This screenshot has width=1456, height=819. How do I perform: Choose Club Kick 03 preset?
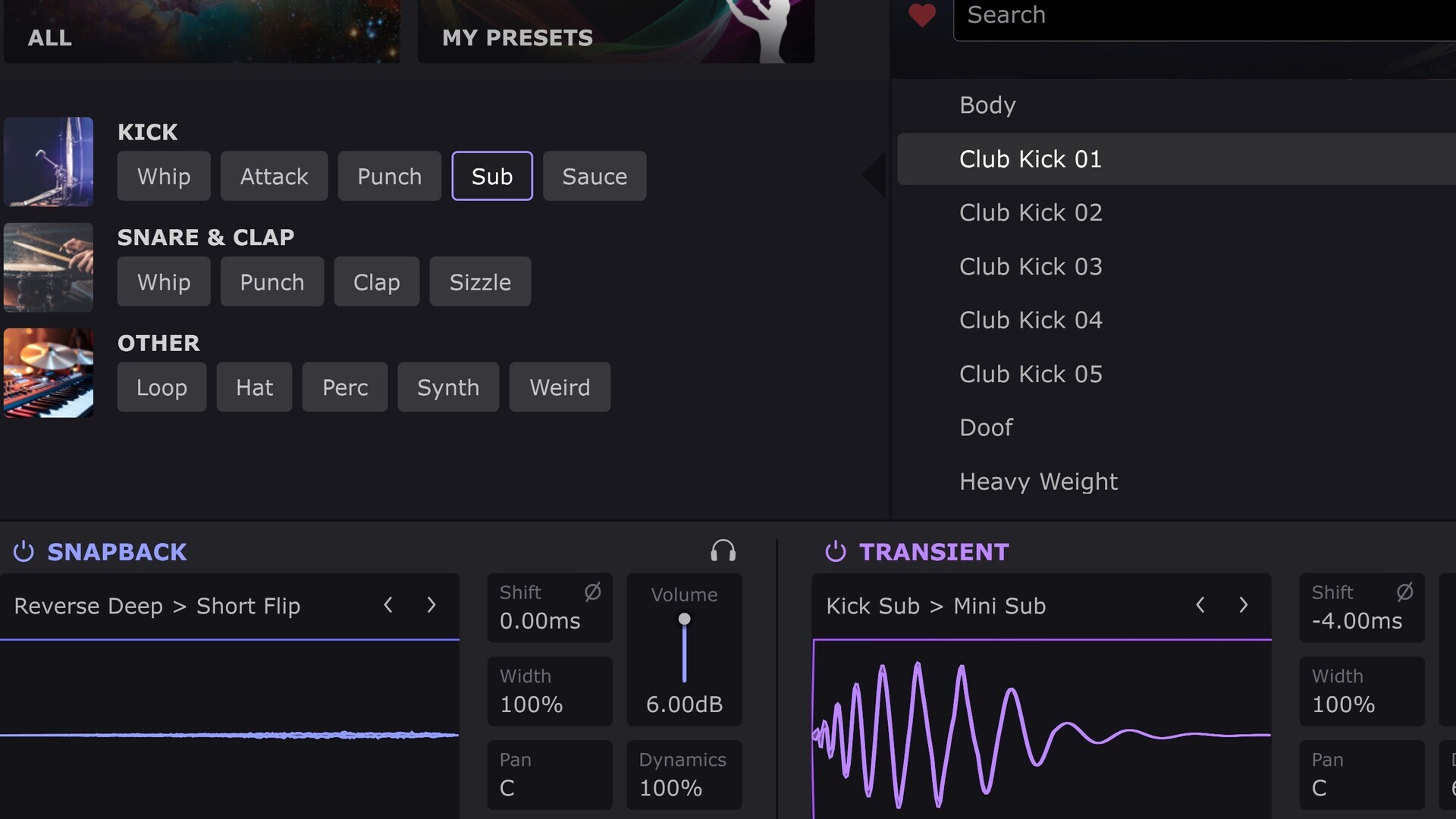(1030, 267)
